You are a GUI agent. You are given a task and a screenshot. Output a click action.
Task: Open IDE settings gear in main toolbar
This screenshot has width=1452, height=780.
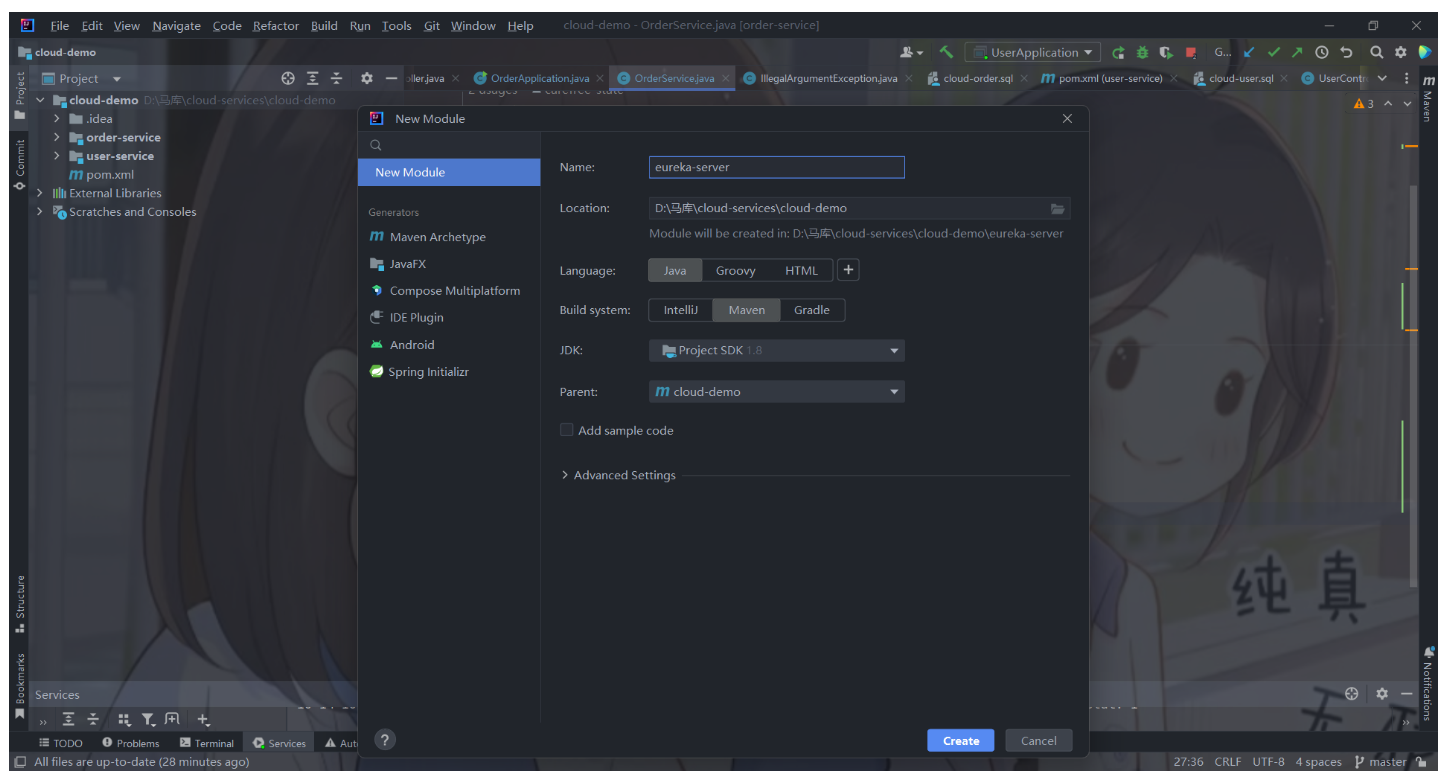point(1401,52)
